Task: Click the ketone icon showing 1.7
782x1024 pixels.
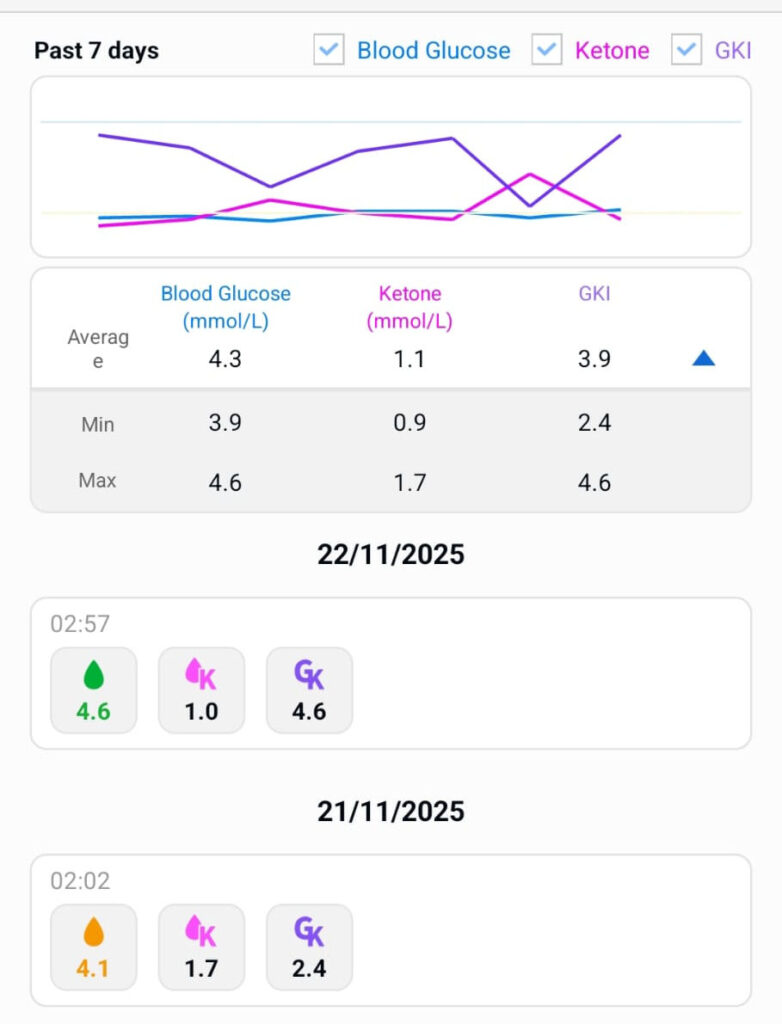Action: [x=201, y=934]
